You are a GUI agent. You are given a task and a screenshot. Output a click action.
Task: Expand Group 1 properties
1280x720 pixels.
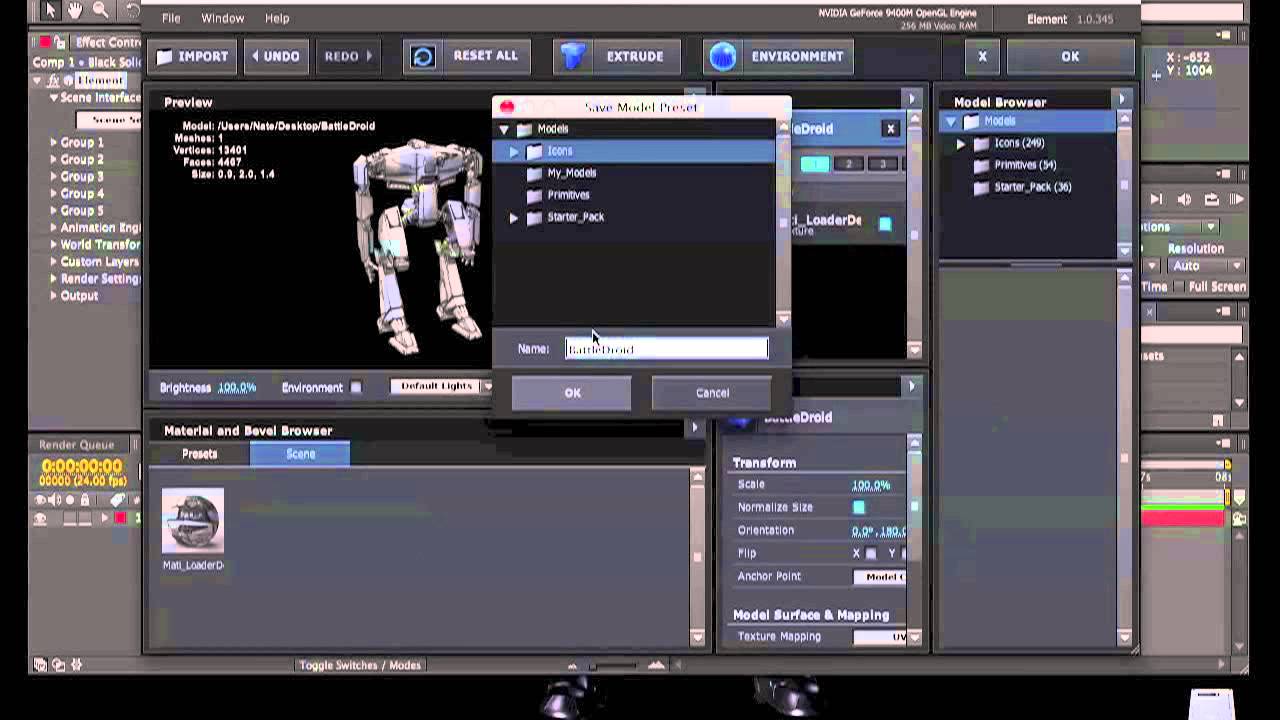(x=53, y=142)
